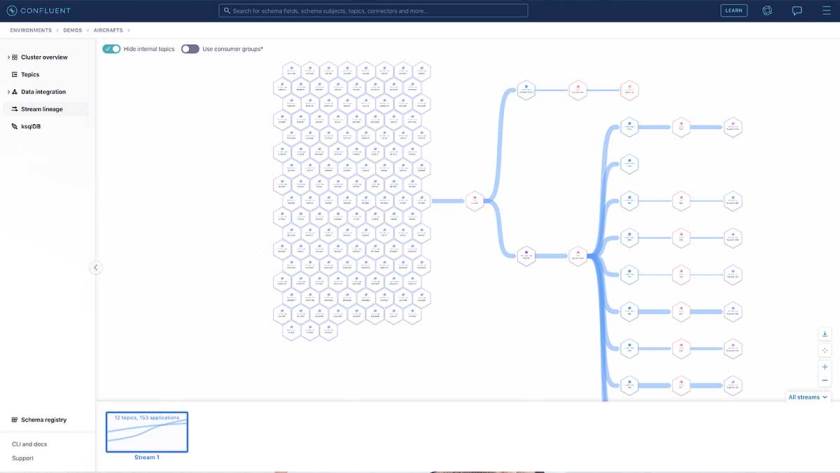840x473 pixels.
Task: Open the chat feedback icon
Action: click(797, 11)
